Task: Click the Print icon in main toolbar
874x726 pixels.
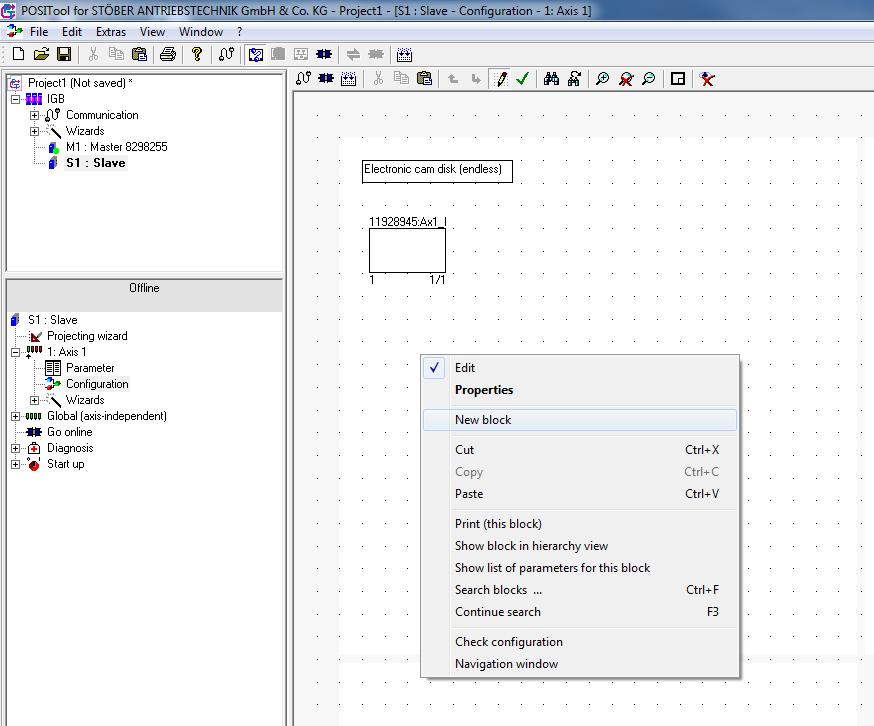Action: (168, 54)
